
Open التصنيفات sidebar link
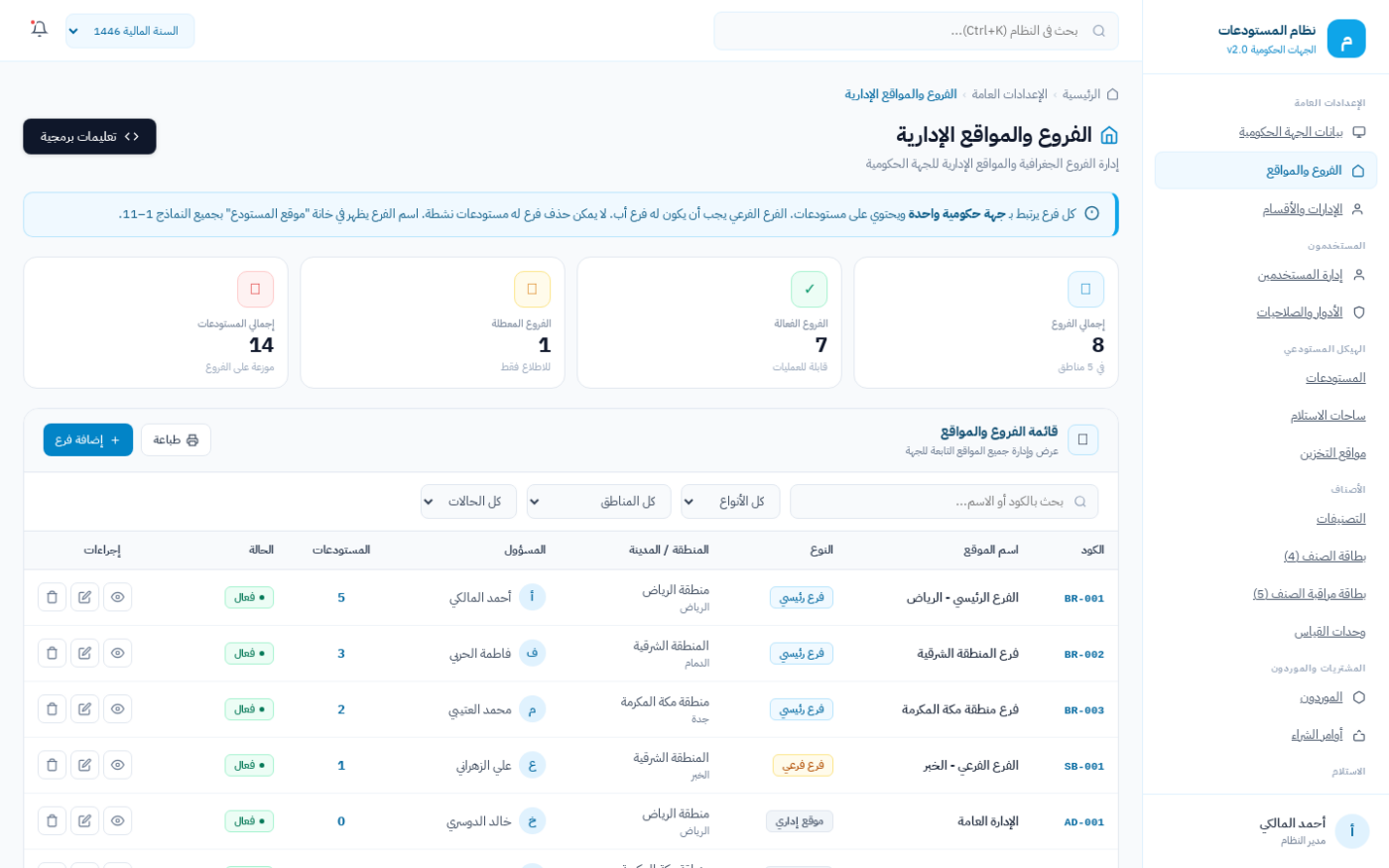pos(1340,519)
